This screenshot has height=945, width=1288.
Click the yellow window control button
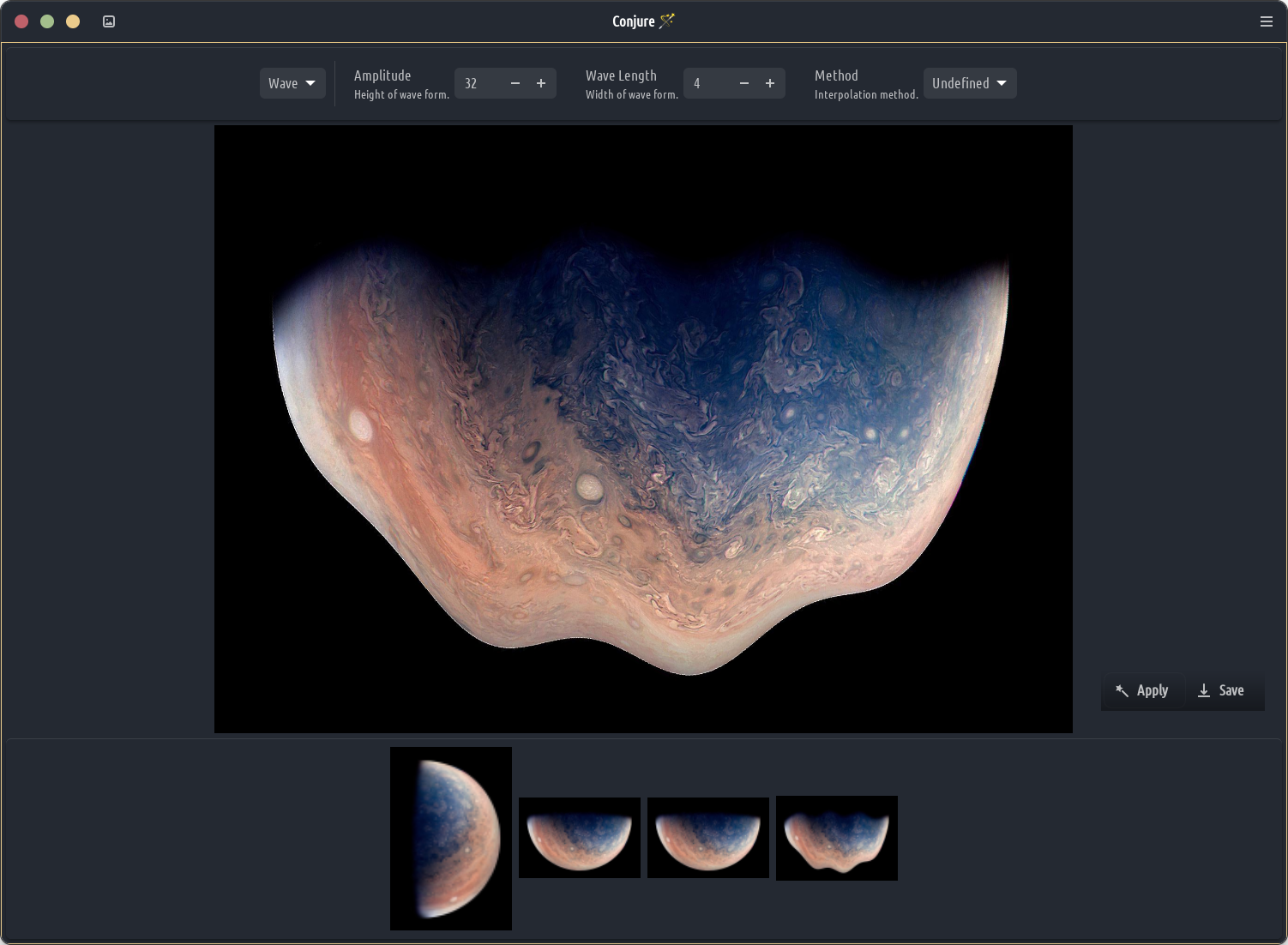[73, 21]
